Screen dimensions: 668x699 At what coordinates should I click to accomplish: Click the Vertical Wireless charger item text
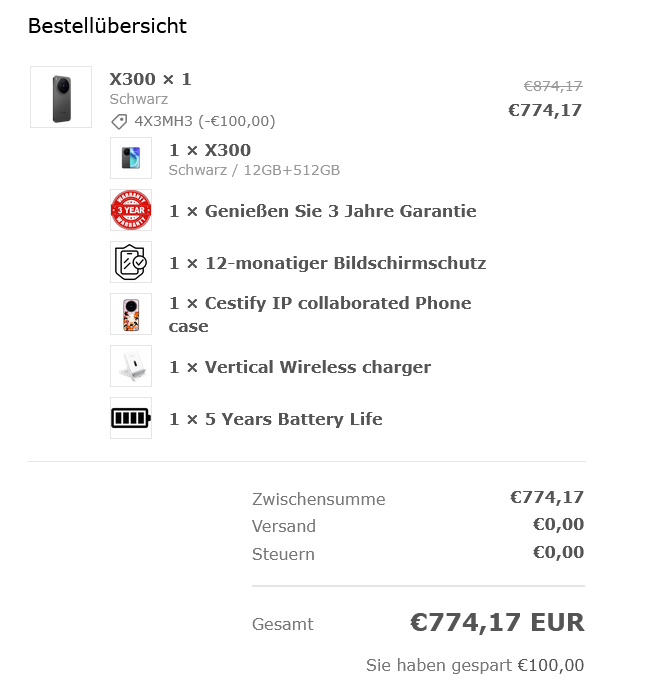pyautogui.click(x=300, y=367)
